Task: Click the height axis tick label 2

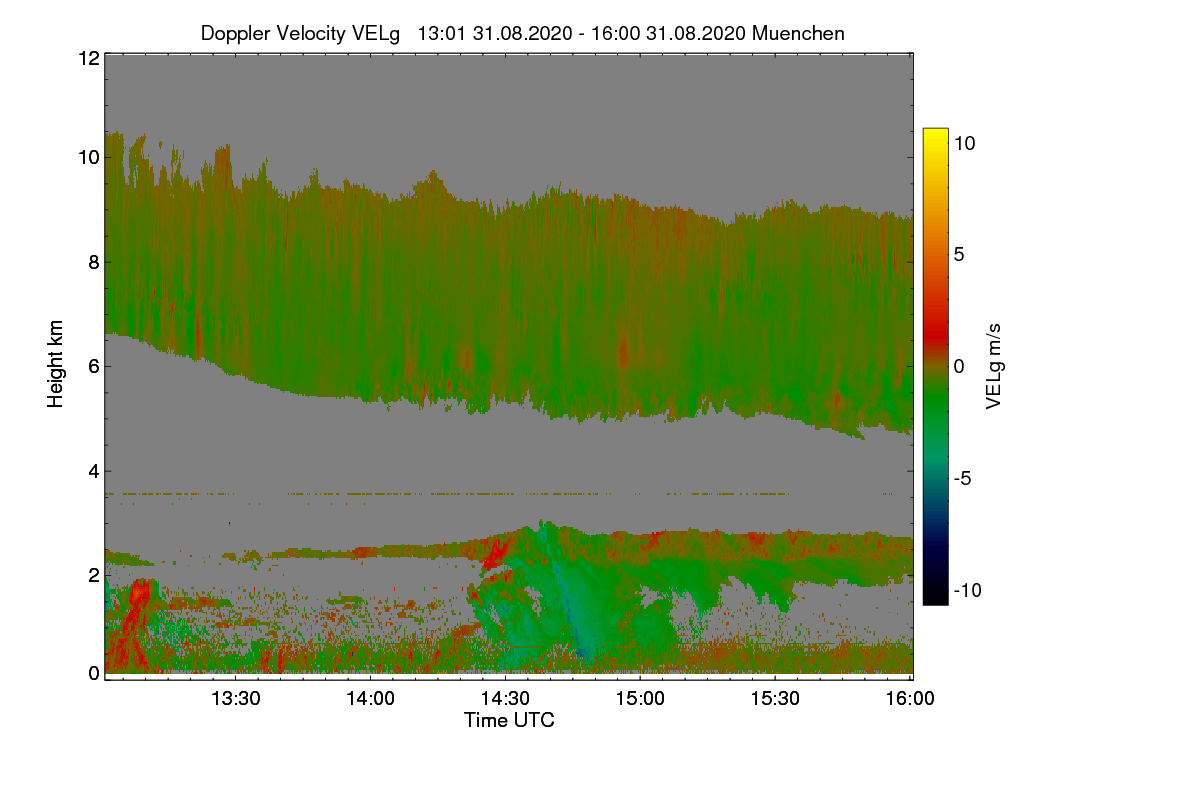Action: click(x=94, y=574)
